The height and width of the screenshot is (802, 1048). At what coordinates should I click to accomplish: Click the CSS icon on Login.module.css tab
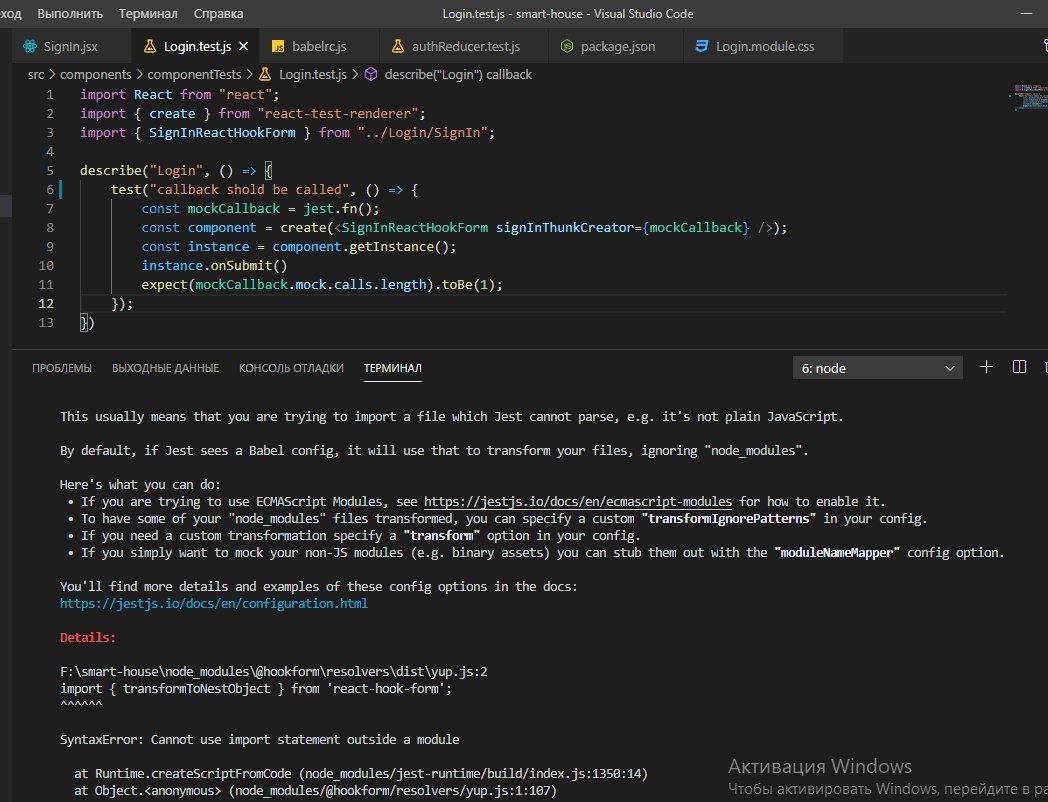701,47
